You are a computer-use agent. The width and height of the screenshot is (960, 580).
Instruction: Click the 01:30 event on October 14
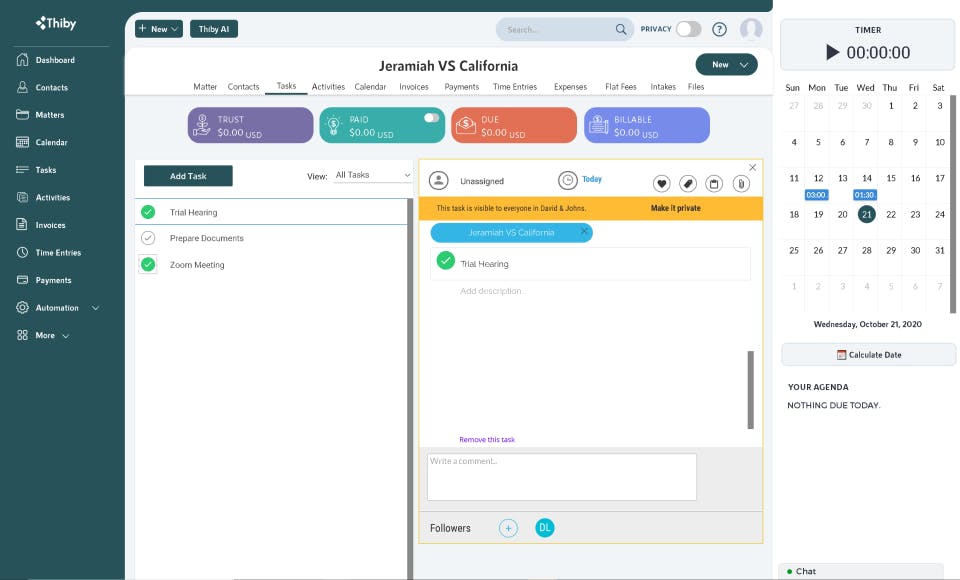[x=864, y=195]
